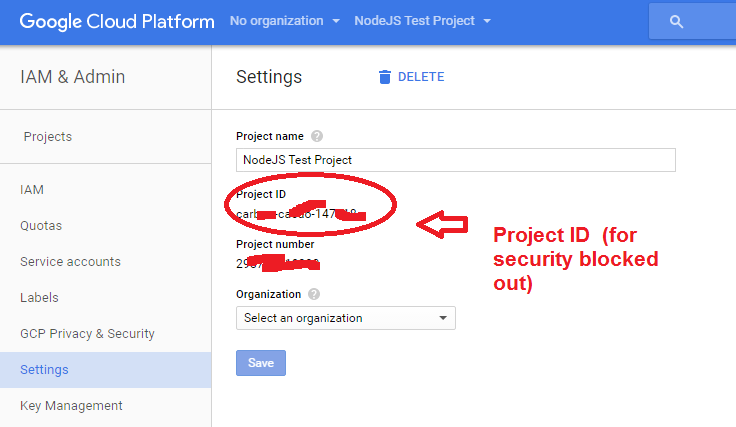Open the Quotas page
Screen dimensions: 736x427
[x=41, y=225]
